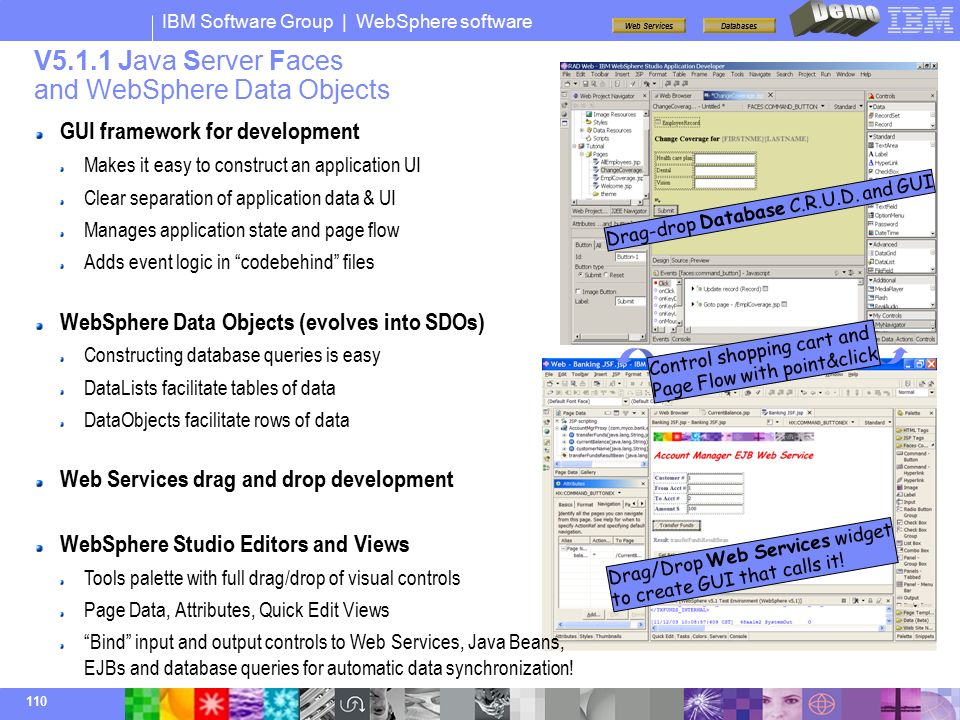Click the Transfer Funds button

click(x=677, y=525)
